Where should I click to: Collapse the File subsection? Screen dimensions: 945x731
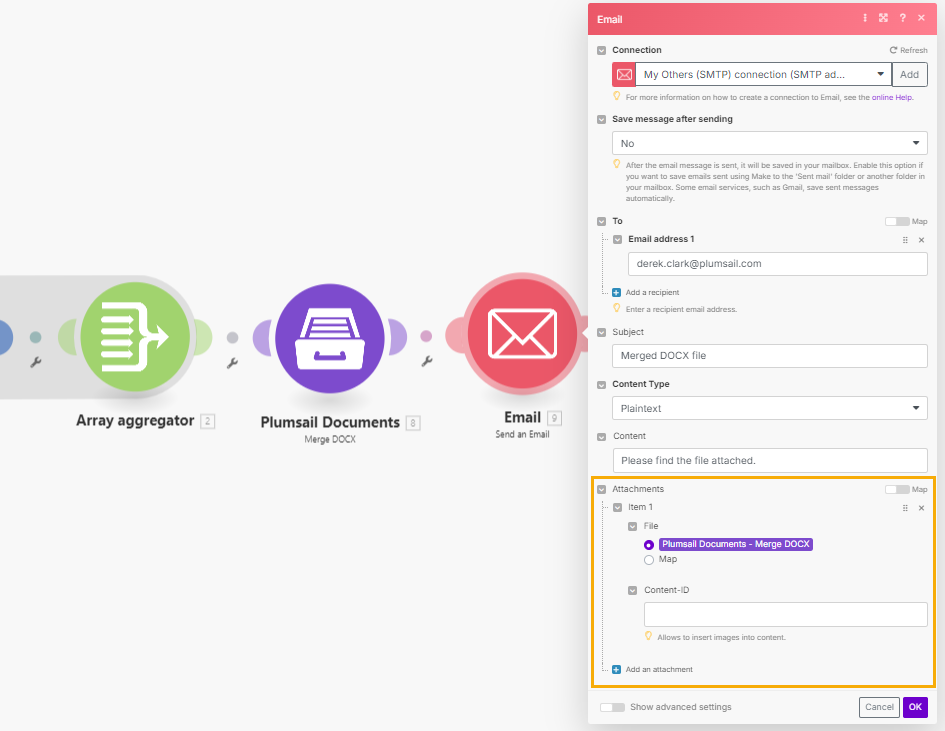click(x=632, y=526)
